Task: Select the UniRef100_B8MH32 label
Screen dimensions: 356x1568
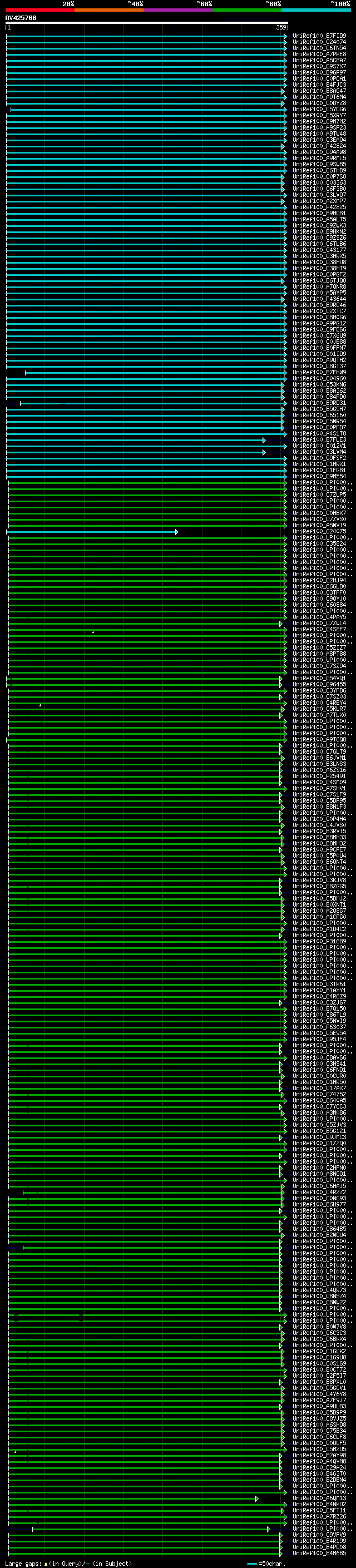Action: pyautogui.click(x=319, y=844)
